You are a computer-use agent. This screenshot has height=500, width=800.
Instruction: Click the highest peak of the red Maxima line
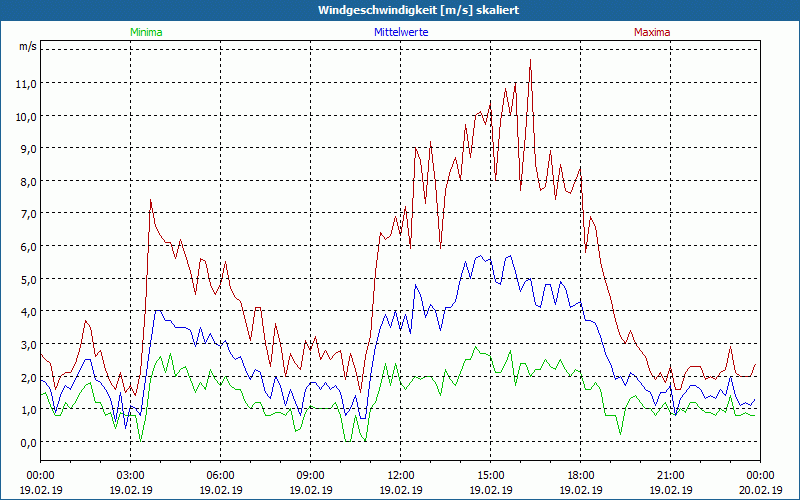click(530, 60)
